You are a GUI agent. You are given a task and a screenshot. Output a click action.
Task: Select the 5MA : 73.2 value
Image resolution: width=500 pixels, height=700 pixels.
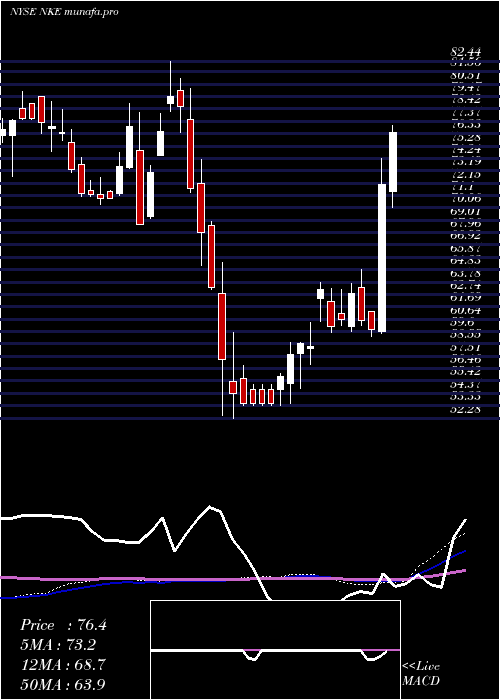pos(58,645)
